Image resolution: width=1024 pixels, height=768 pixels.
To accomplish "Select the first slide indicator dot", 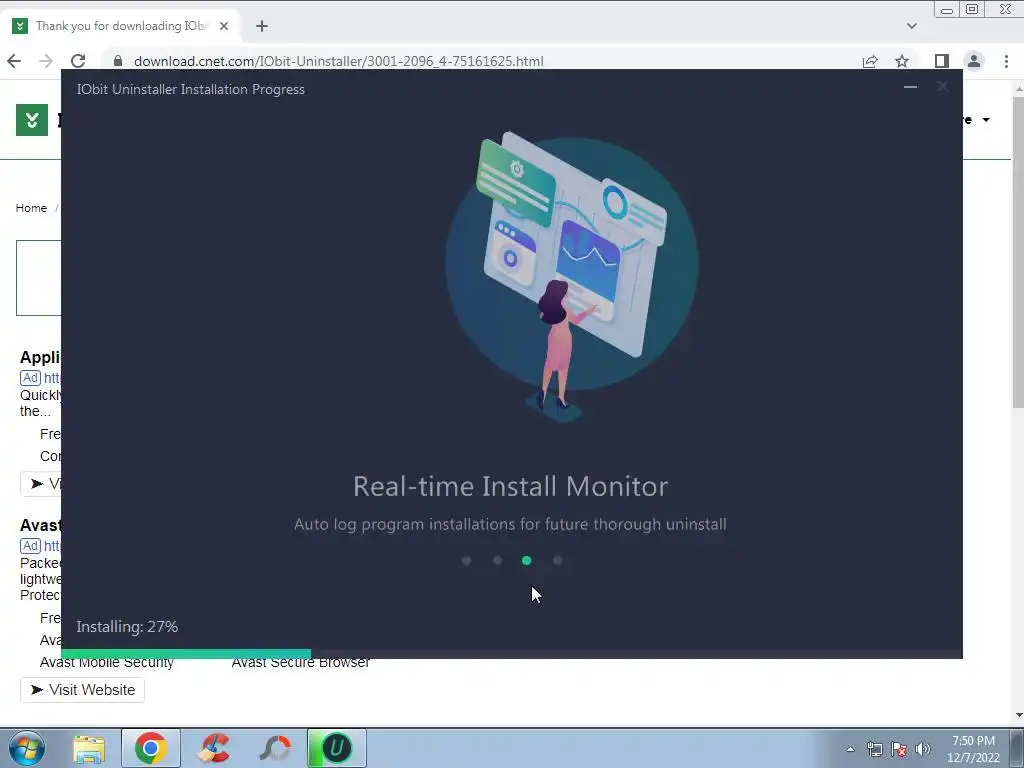I will click(466, 560).
